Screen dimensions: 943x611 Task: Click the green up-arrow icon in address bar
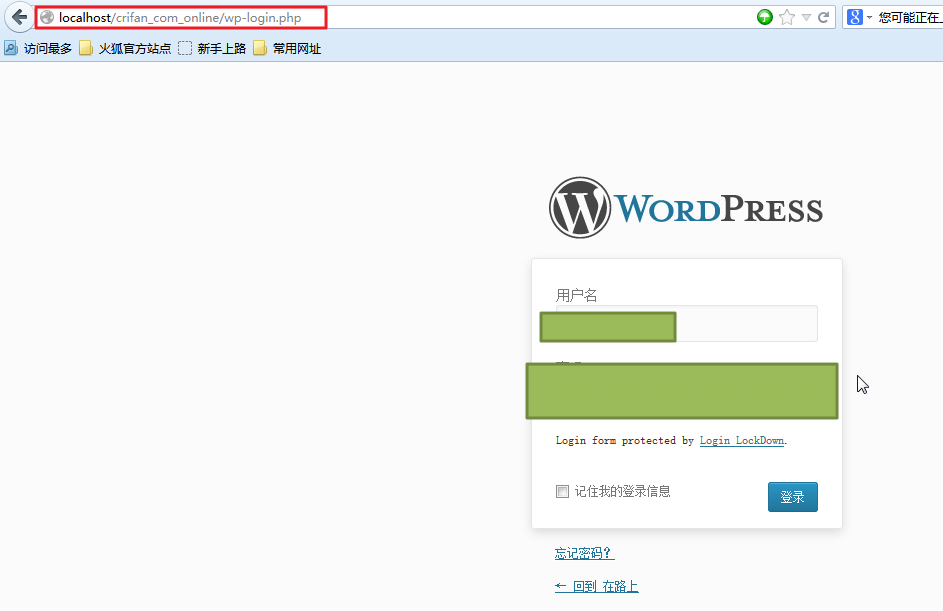coord(764,17)
